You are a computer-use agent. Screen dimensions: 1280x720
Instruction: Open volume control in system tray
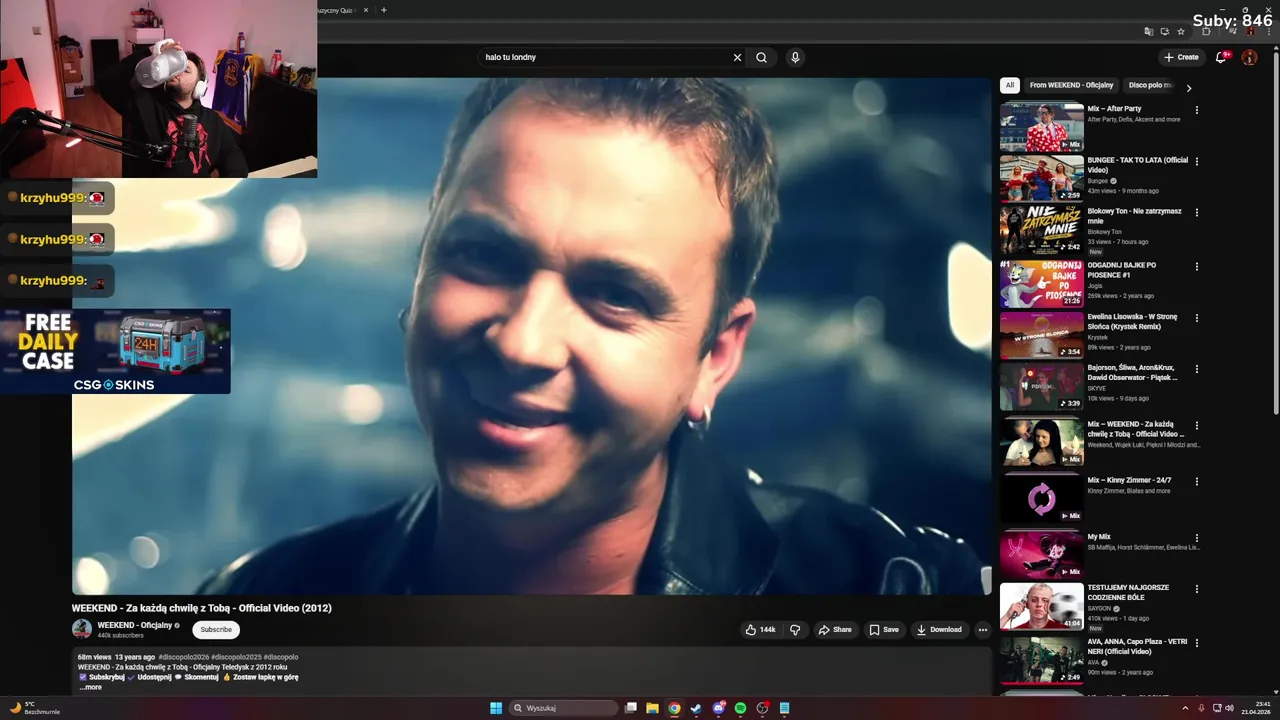point(1229,708)
